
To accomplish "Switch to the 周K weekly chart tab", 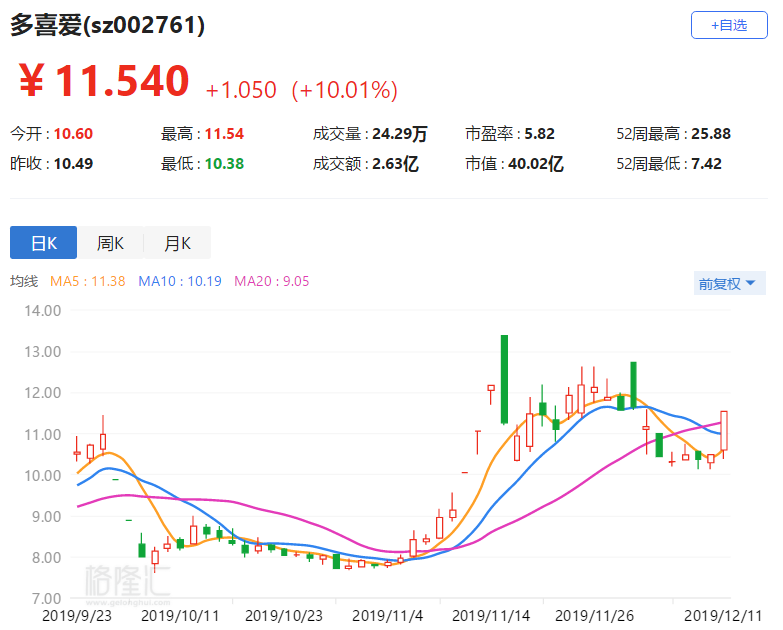I will (x=110, y=243).
